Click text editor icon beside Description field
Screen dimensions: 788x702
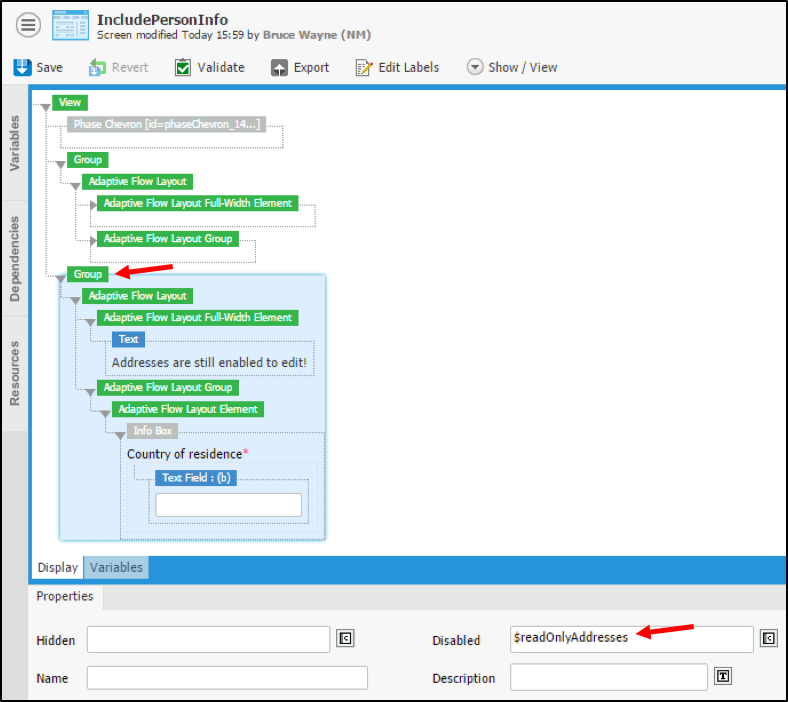click(x=723, y=677)
